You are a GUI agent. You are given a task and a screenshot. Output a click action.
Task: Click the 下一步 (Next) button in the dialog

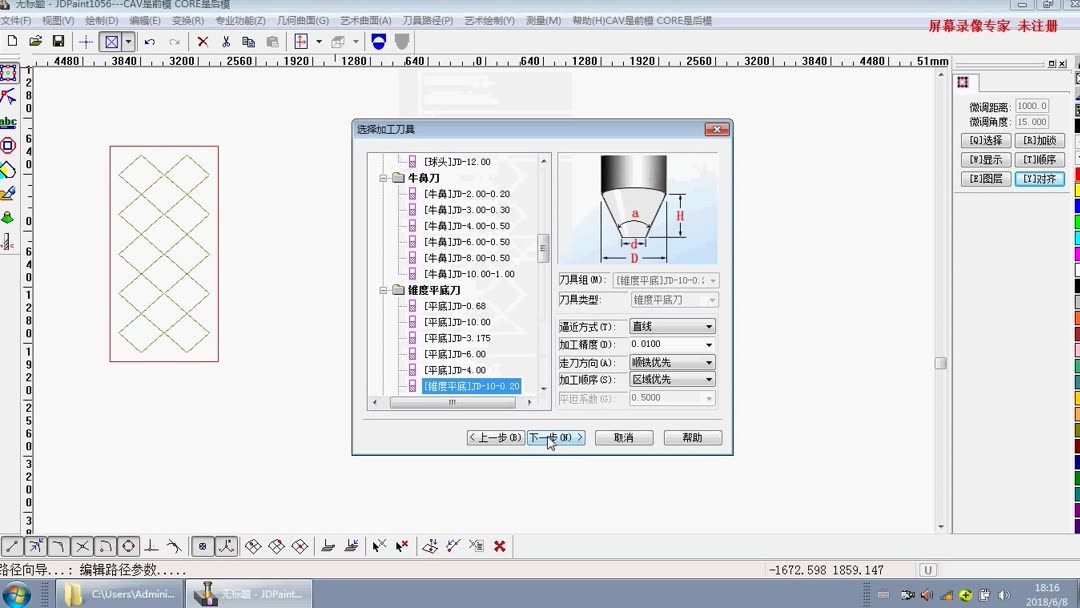click(556, 437)
